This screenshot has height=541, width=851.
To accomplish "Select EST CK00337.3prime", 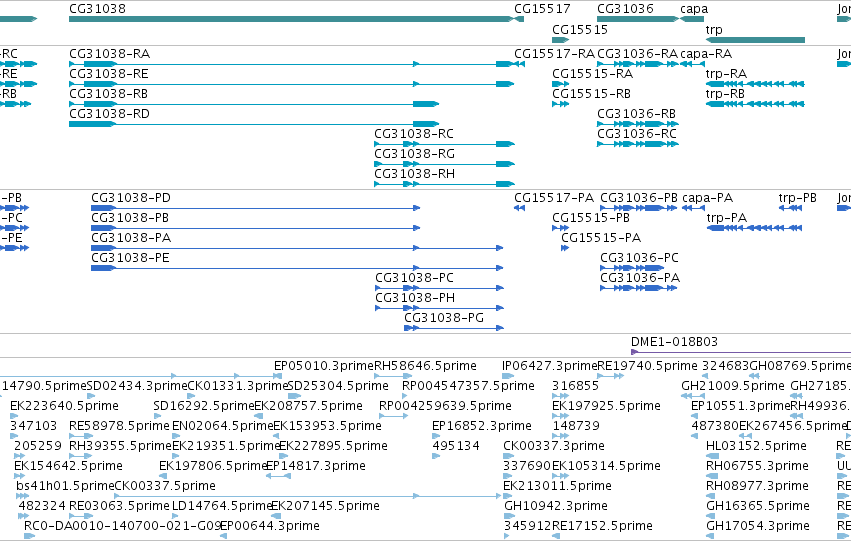I will coord(508,456).
